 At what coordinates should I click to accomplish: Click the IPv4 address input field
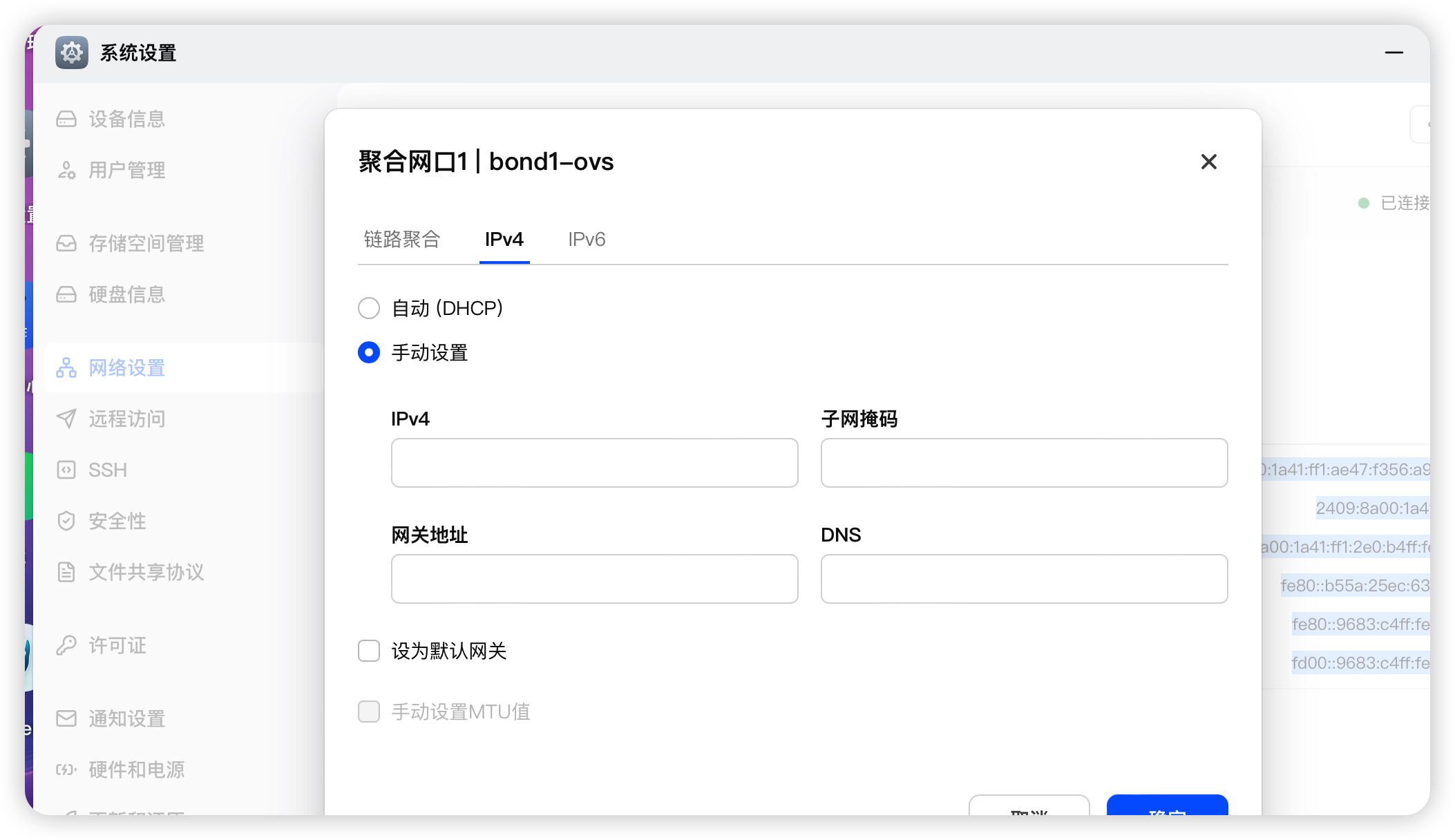pos(594,463)
